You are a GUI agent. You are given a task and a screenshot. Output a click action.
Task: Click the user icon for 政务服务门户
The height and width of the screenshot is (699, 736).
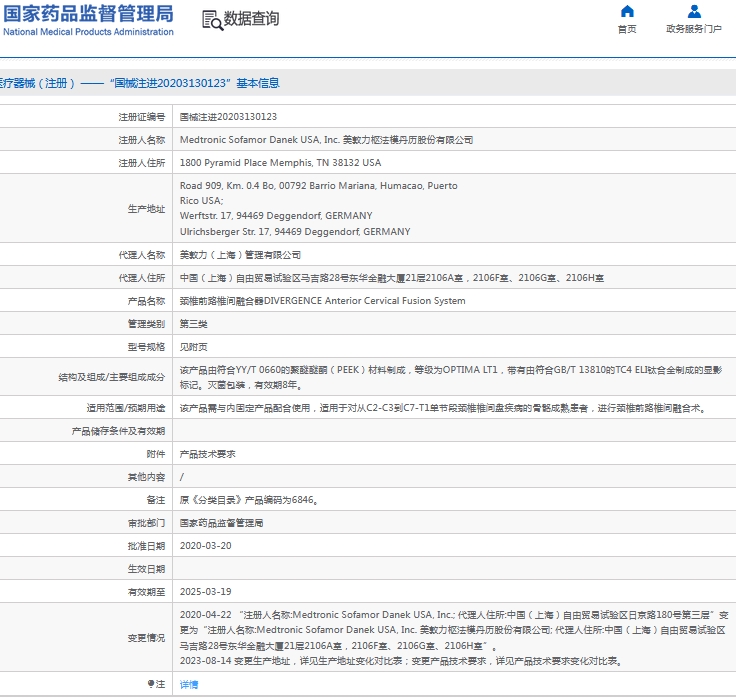point(694,12)
